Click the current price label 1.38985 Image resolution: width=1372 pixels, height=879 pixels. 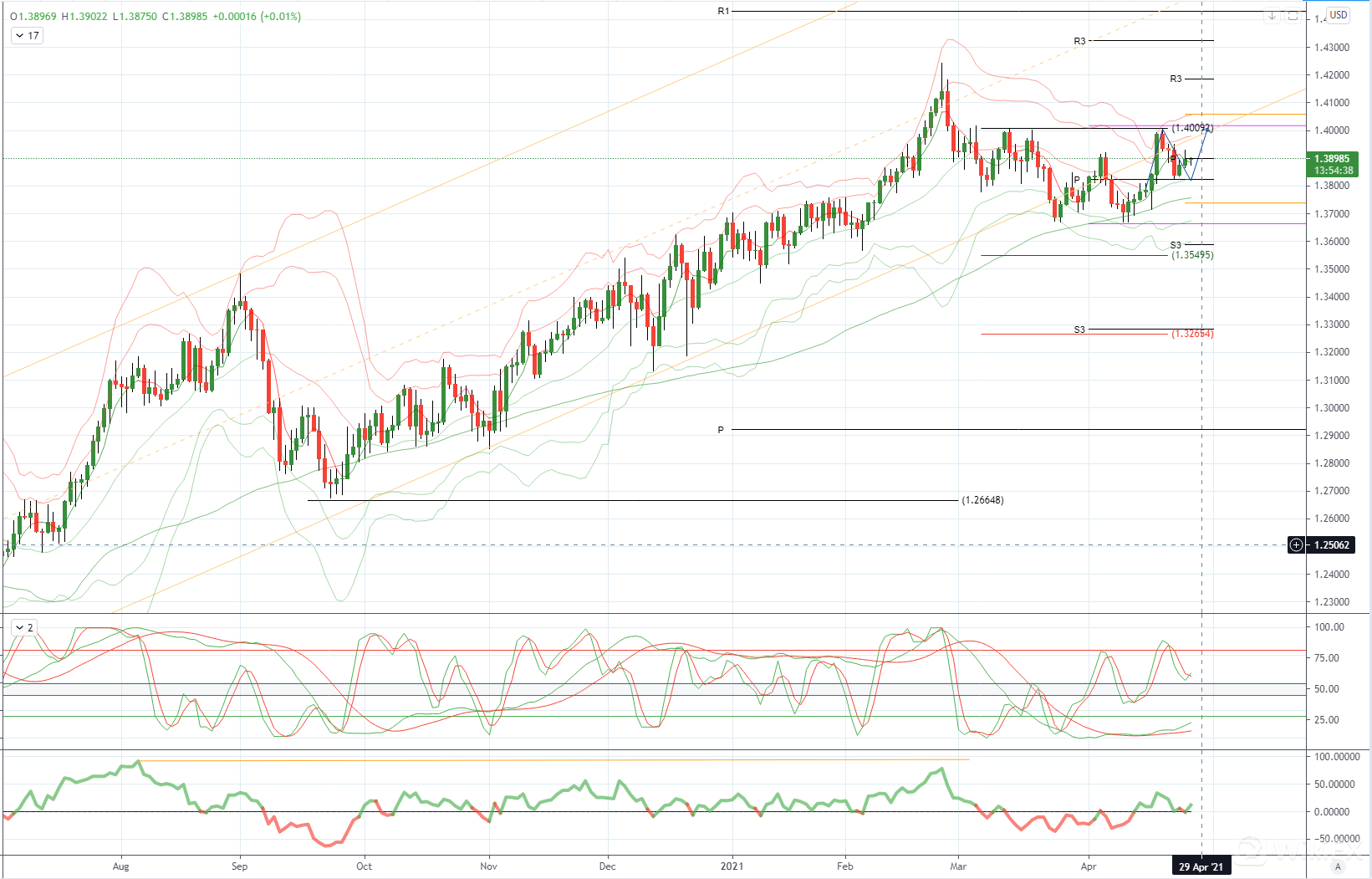(x=1332, y=159)
